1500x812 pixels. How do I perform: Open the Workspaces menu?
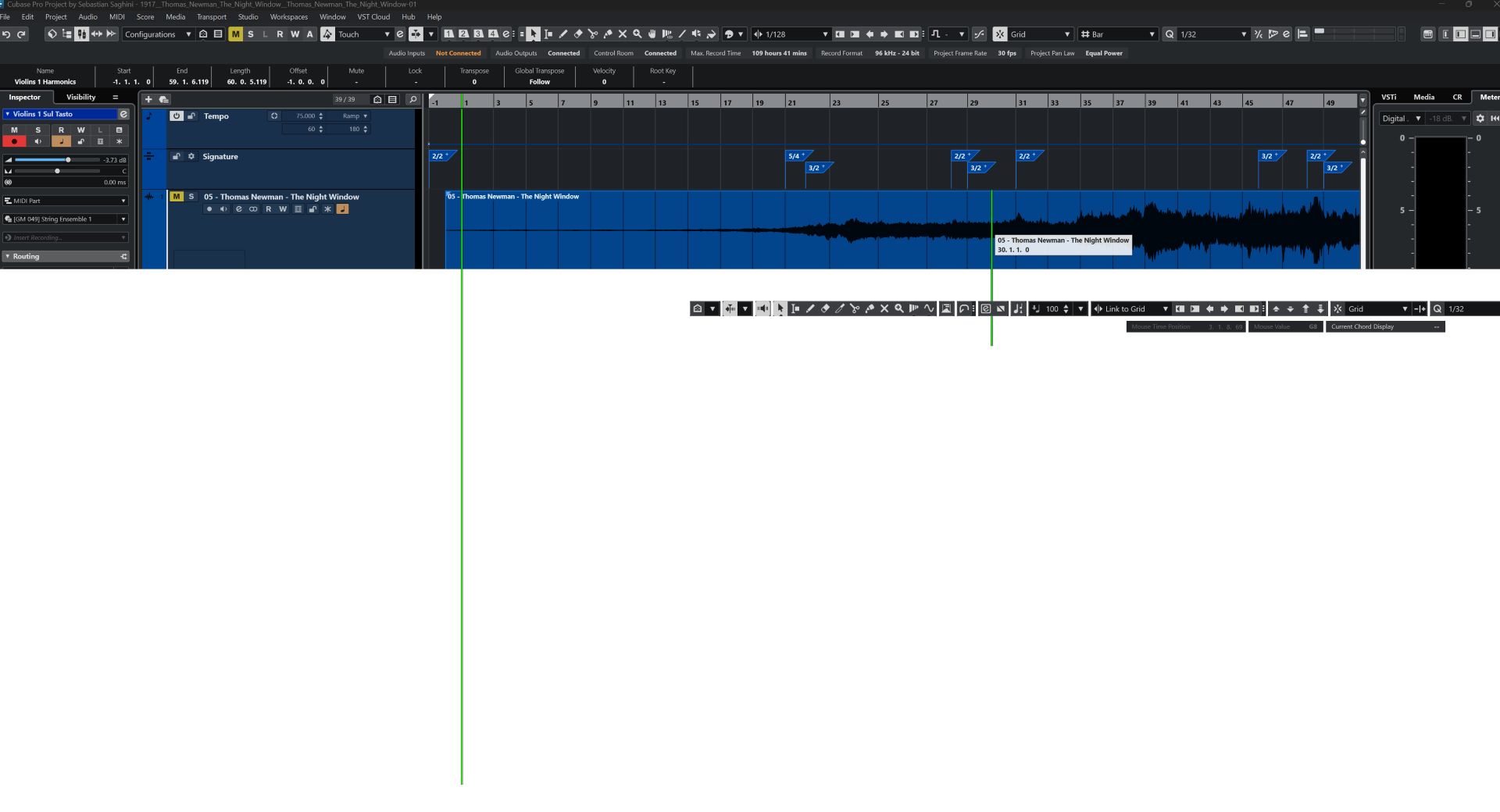(289, 16)
